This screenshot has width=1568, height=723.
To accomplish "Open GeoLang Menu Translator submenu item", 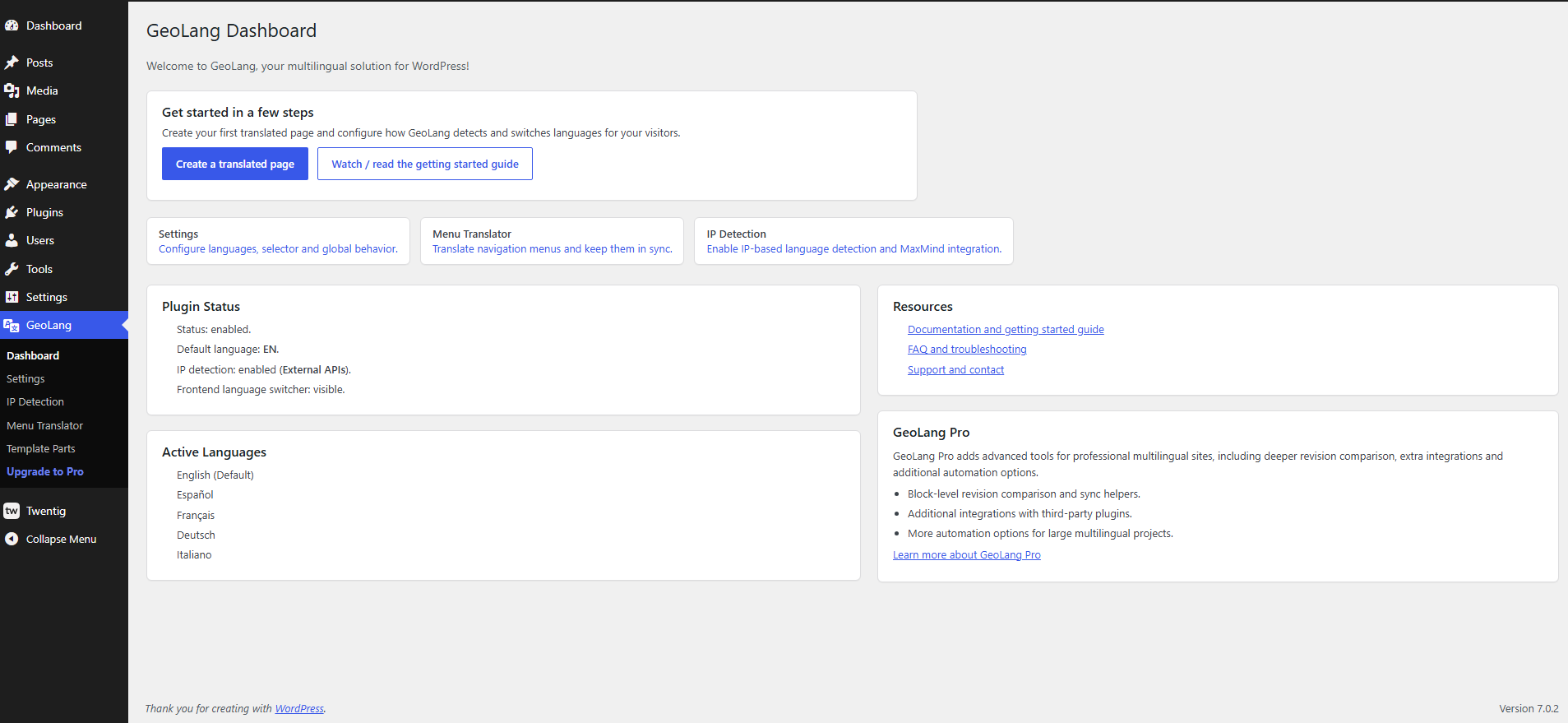I will coord(44,425).
